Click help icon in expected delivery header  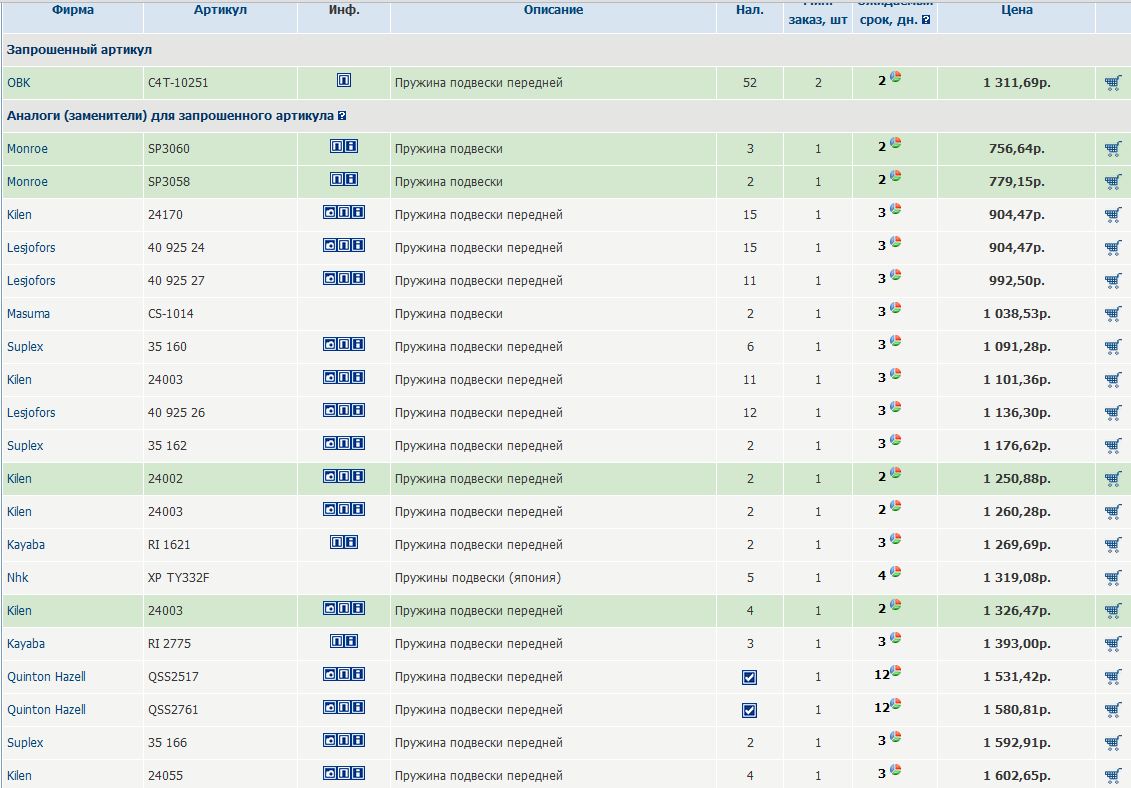(926, 19)
